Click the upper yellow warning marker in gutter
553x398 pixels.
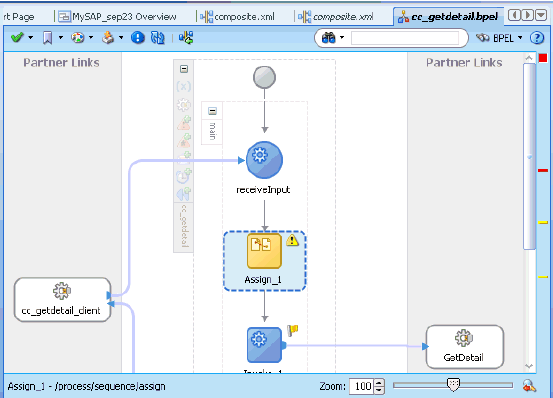coord(543,222)
